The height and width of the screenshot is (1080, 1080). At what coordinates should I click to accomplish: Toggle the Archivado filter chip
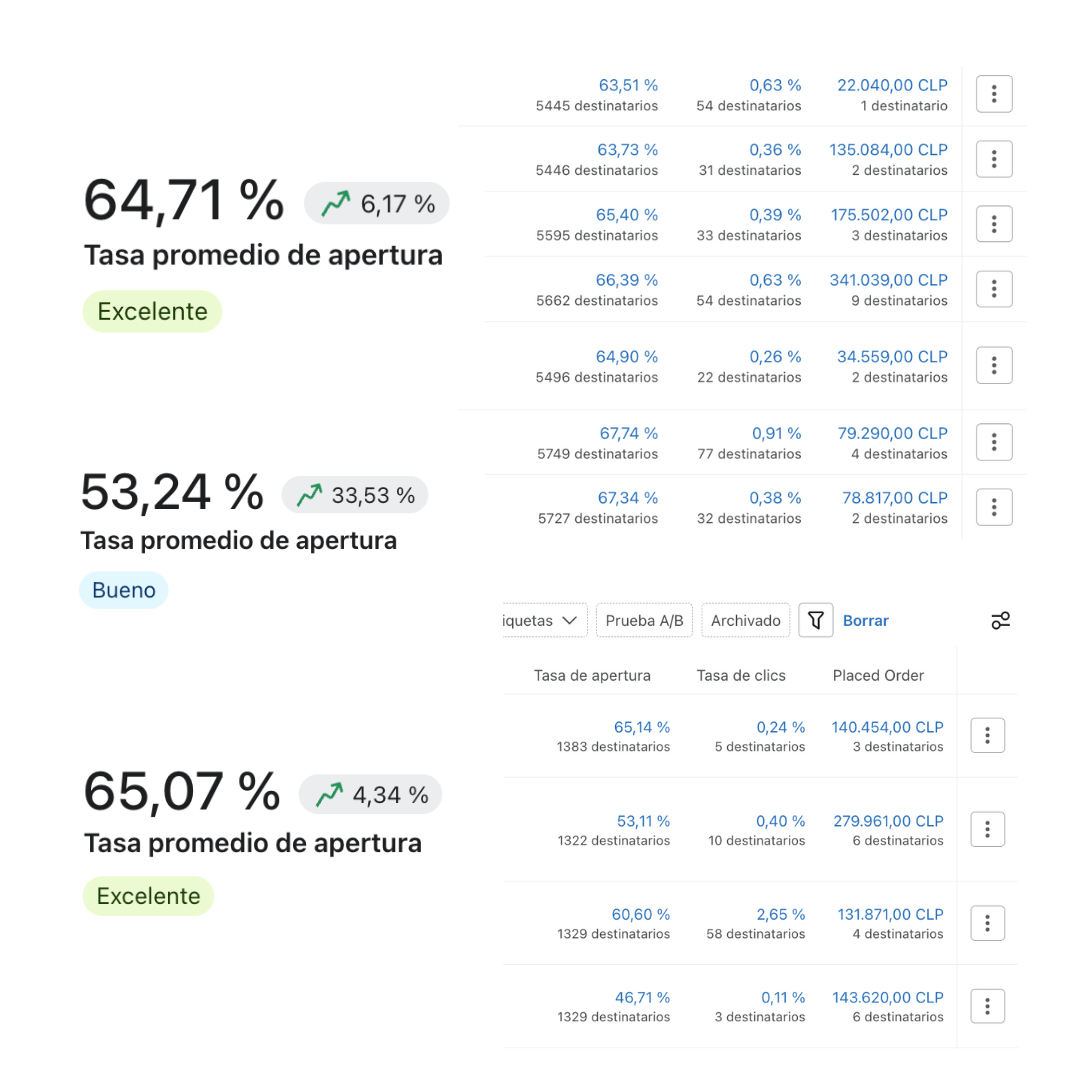[745, 620]
